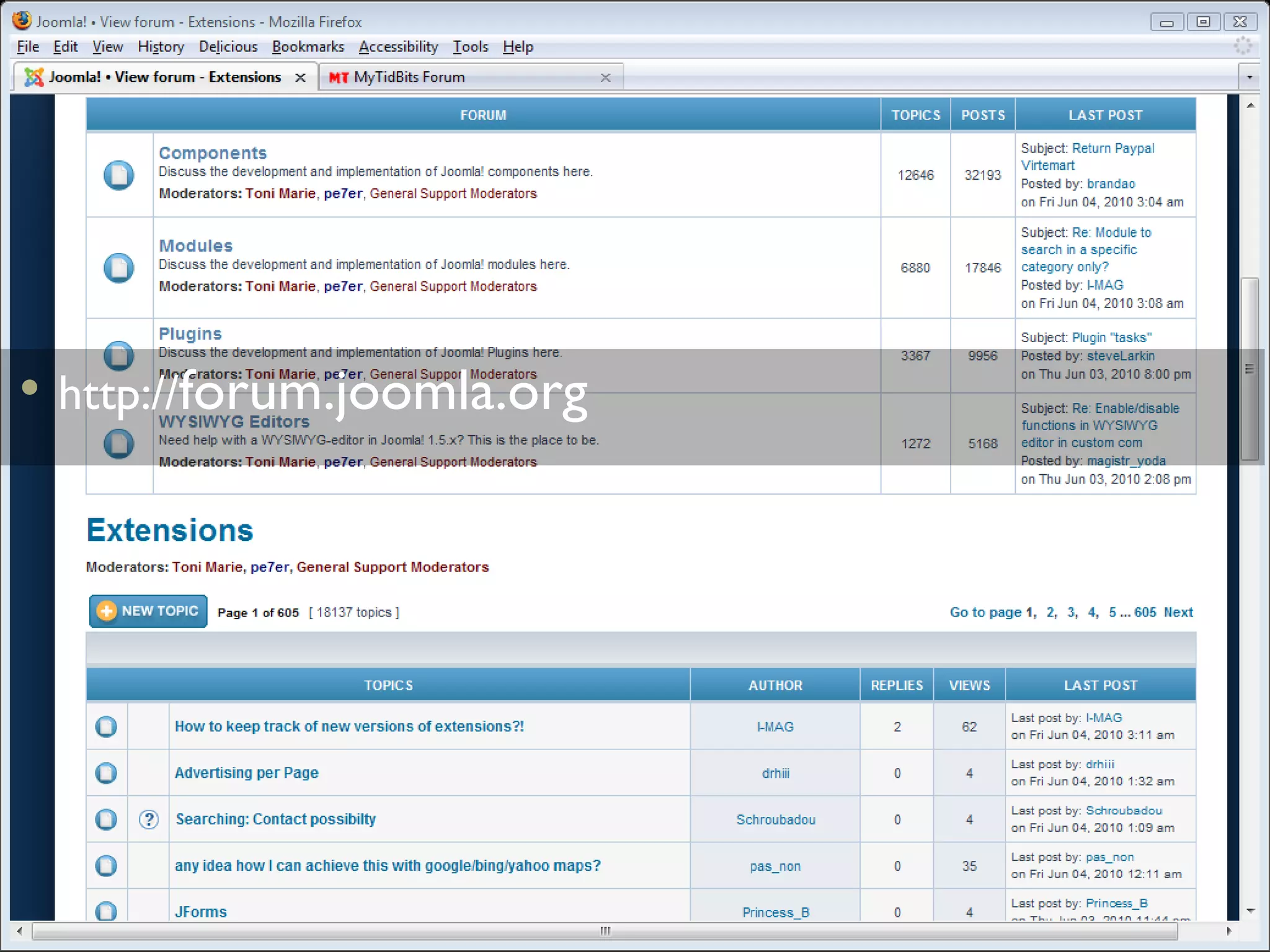
Task: Open the Bookmarks menu
Action: [x=308, y=47]
